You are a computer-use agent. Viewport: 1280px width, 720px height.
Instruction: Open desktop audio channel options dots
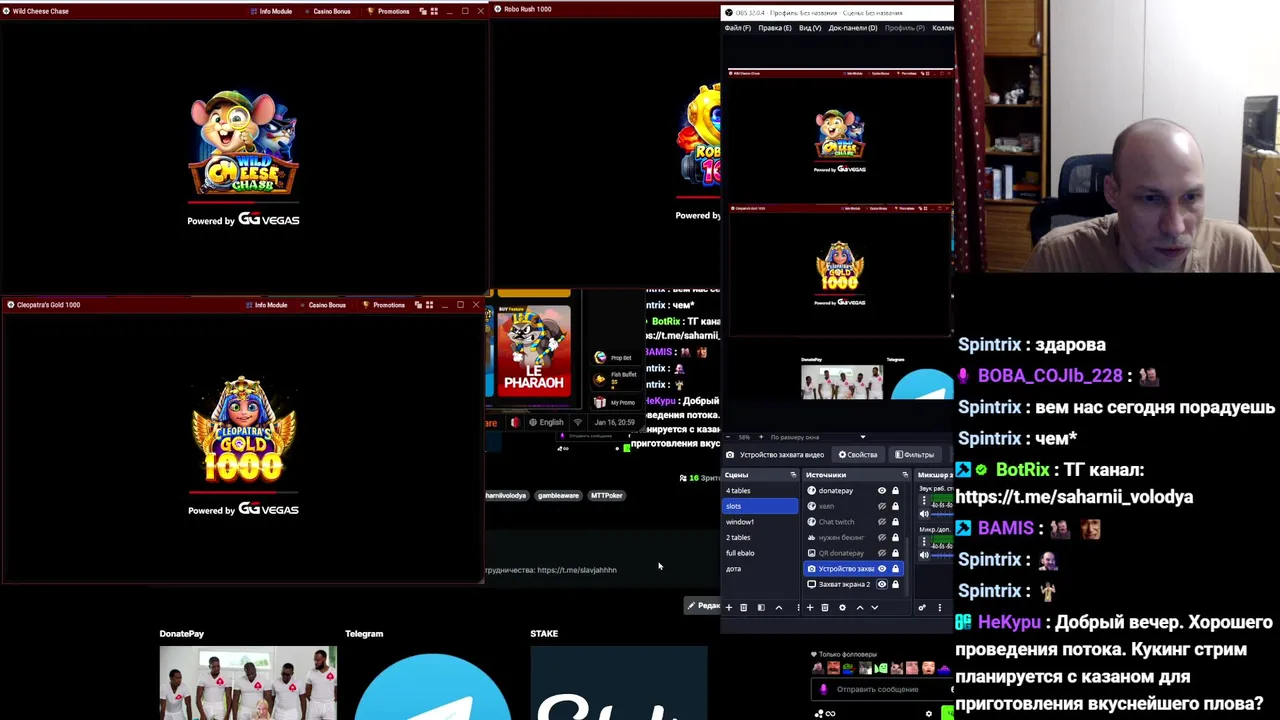[x=924, y=500]
